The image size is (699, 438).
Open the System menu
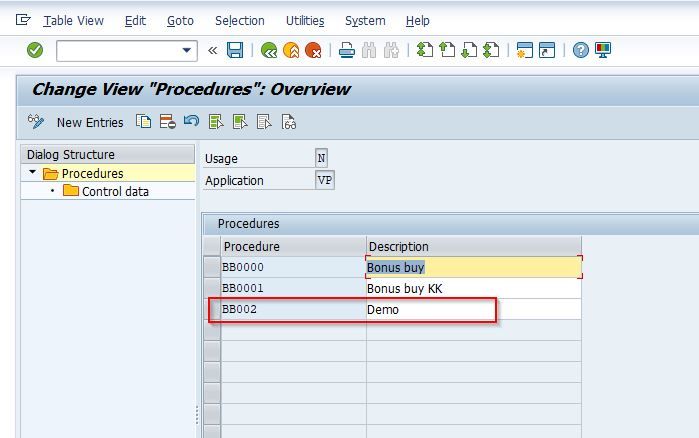click(365, 21)
